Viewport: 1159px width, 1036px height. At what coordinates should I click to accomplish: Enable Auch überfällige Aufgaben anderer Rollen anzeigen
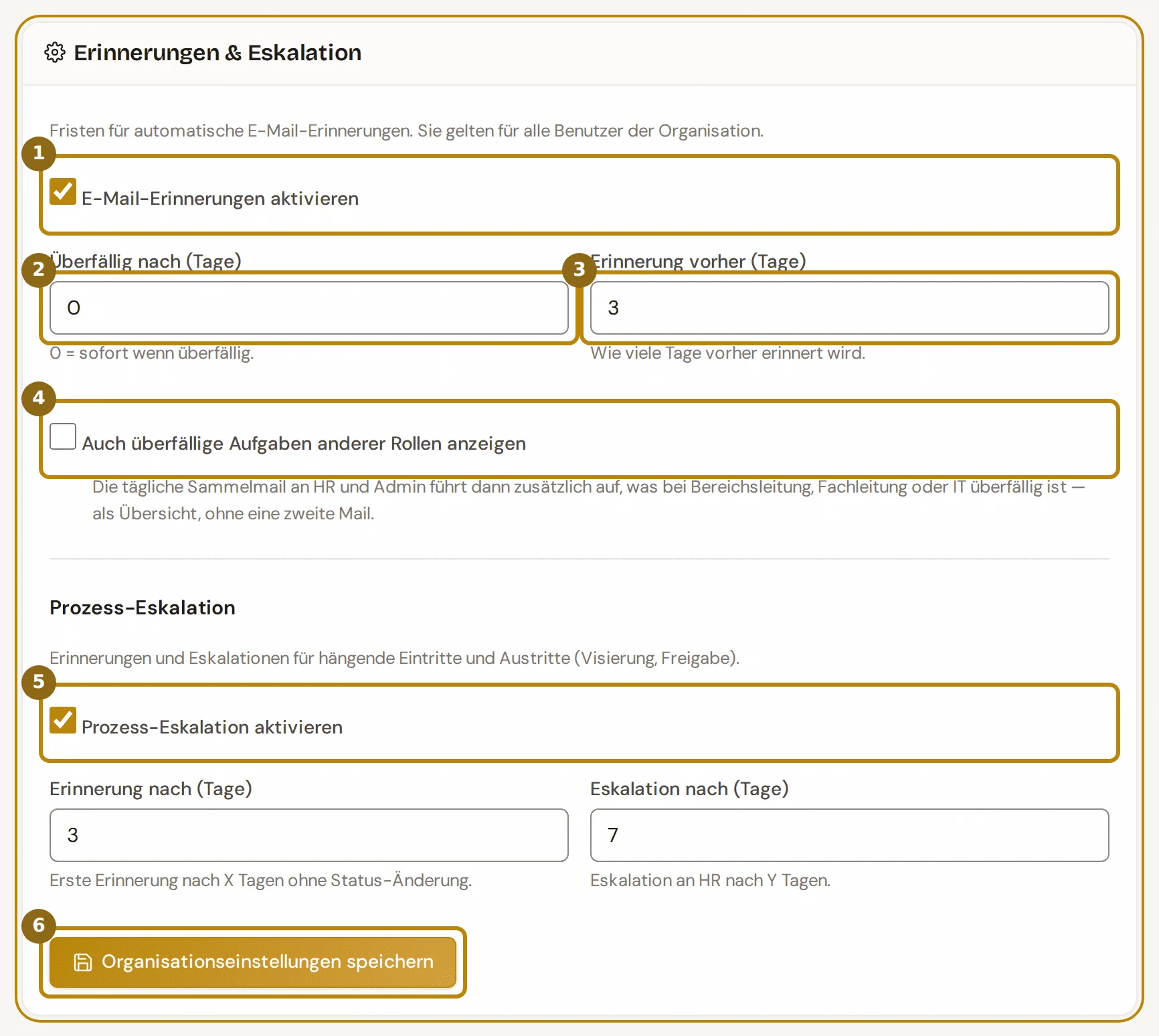[63, 436]
